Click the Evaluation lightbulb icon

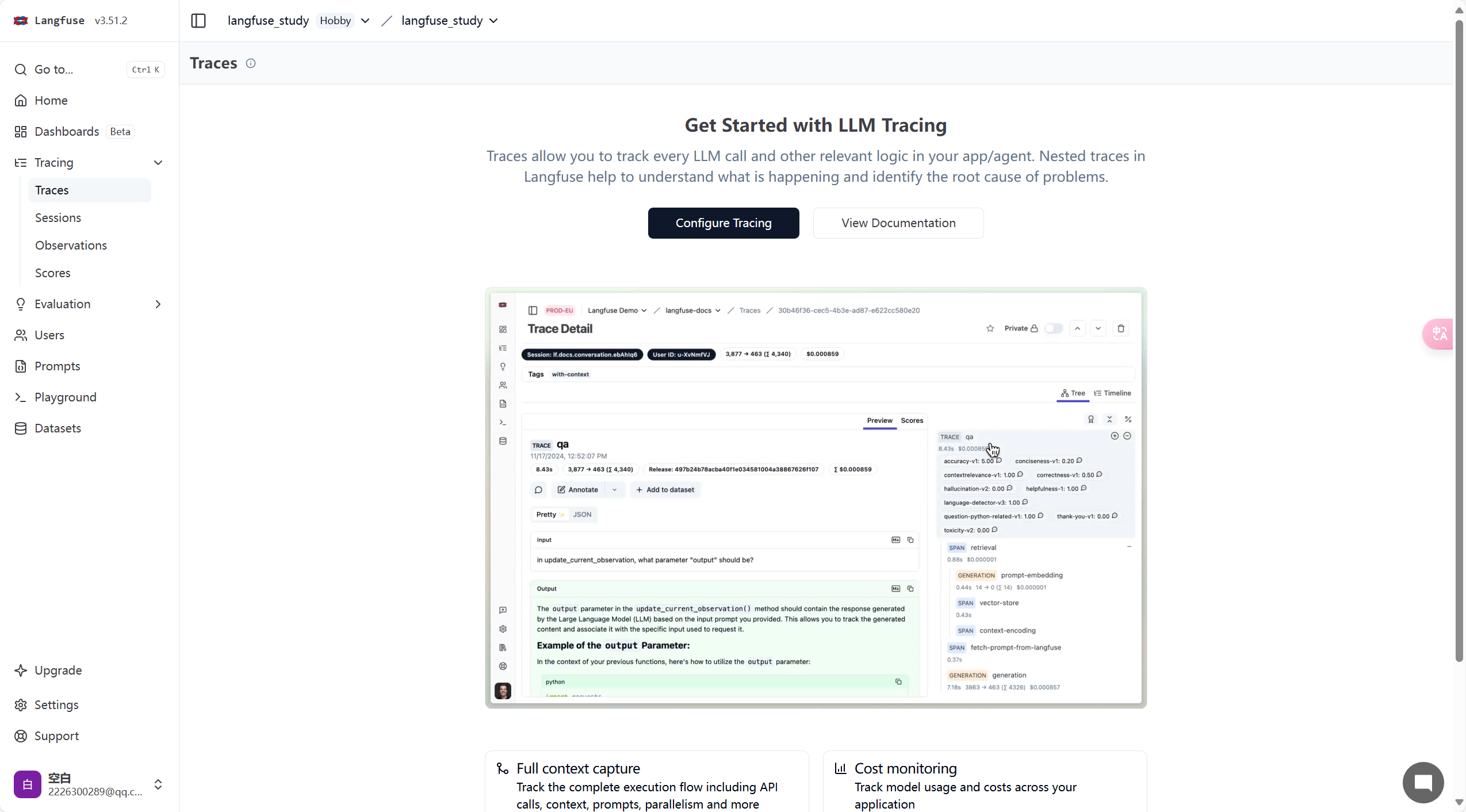point(21,304)
